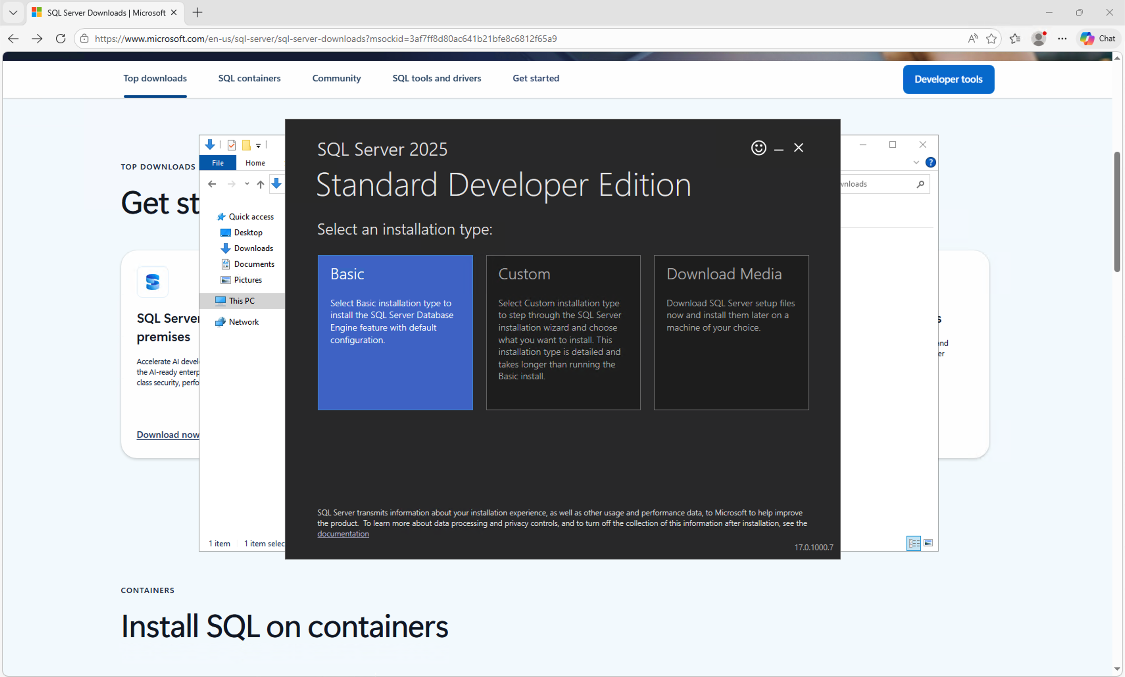Click Back arrow in File Explorer

[x=212, y=184]
